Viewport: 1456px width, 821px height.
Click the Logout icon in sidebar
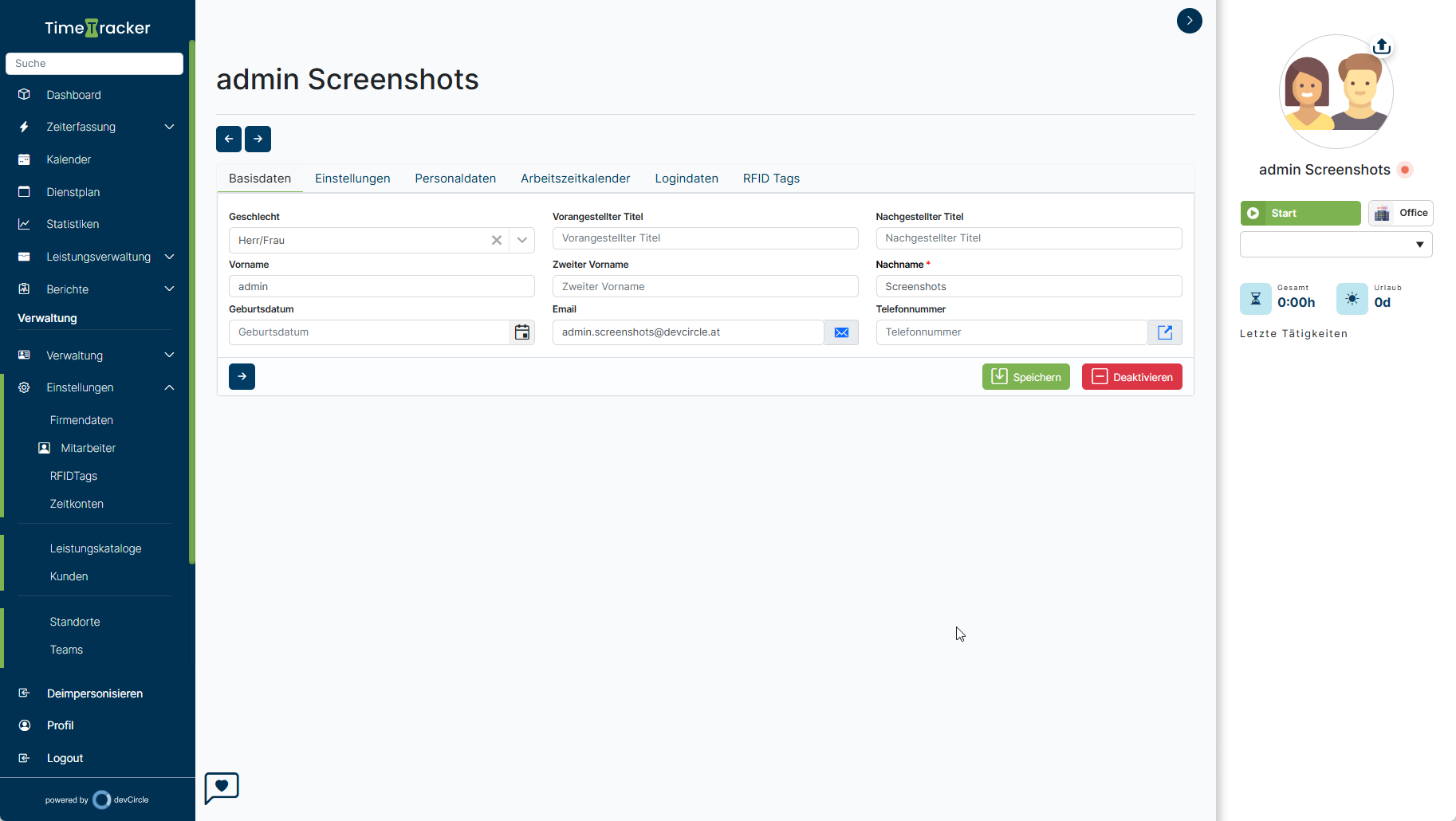tap(24, 758)
